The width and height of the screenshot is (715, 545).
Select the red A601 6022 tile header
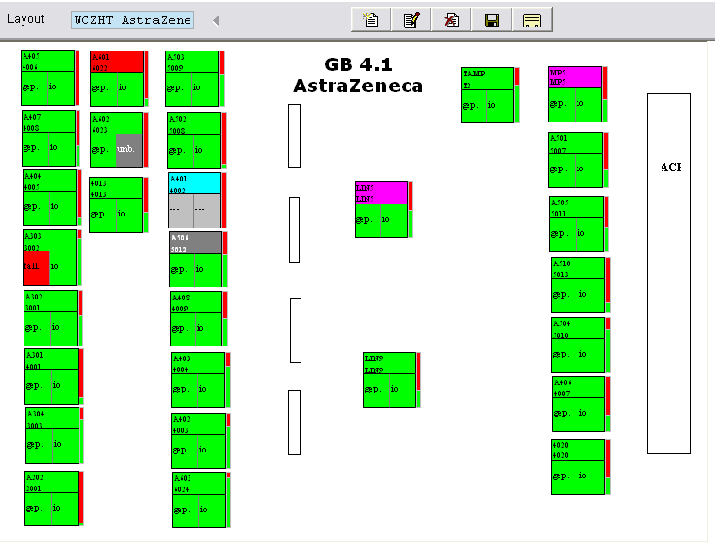[x=117, y=62]
